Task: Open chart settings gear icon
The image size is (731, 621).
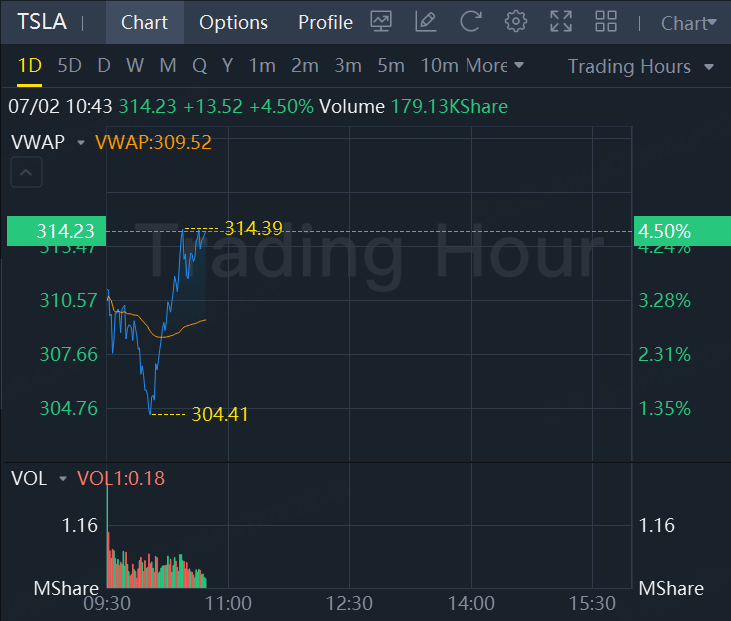Action: click(516, 22)
